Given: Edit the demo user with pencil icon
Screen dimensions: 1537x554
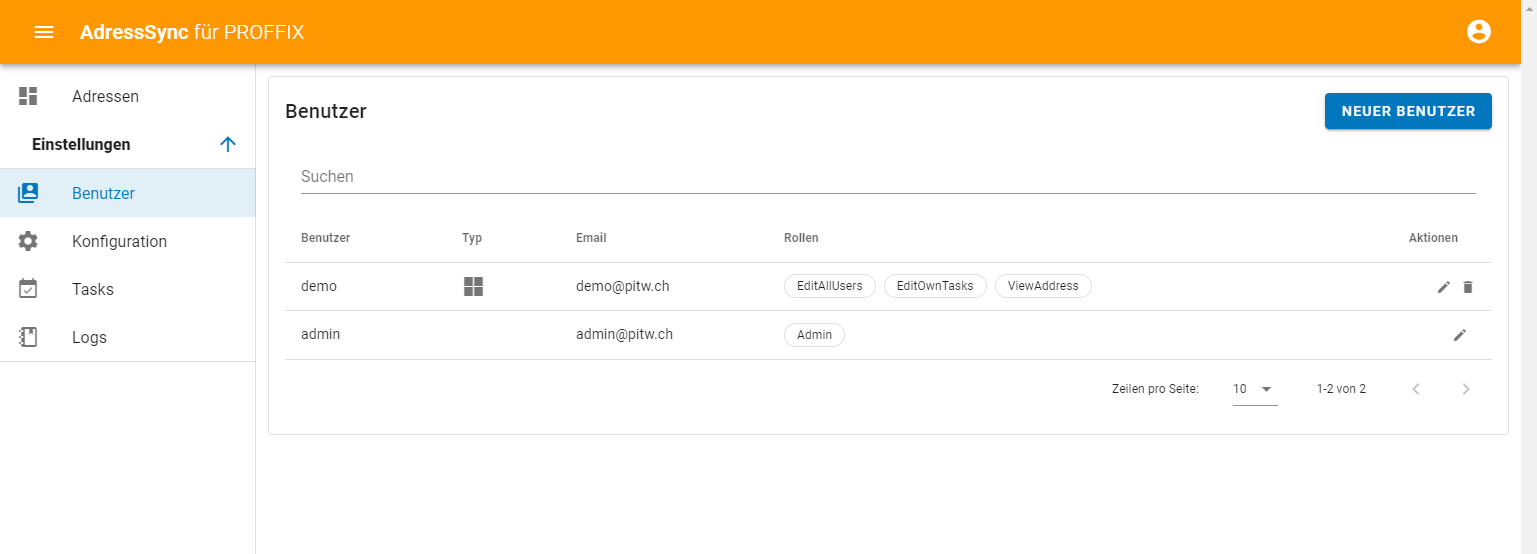Looking at the screenshot, I should click(x=1443, y=287).
